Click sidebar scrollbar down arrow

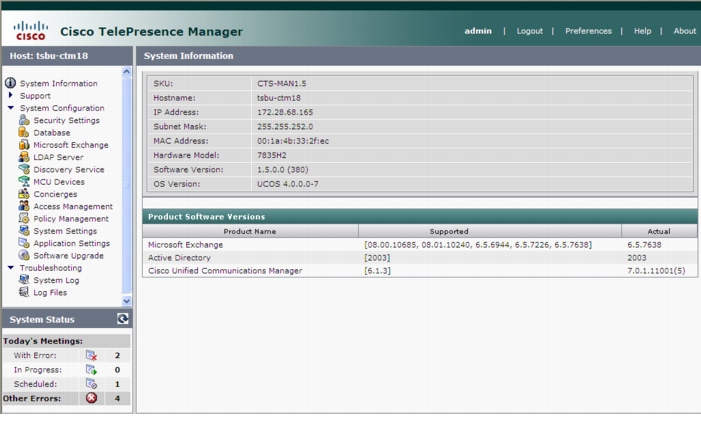127,301
